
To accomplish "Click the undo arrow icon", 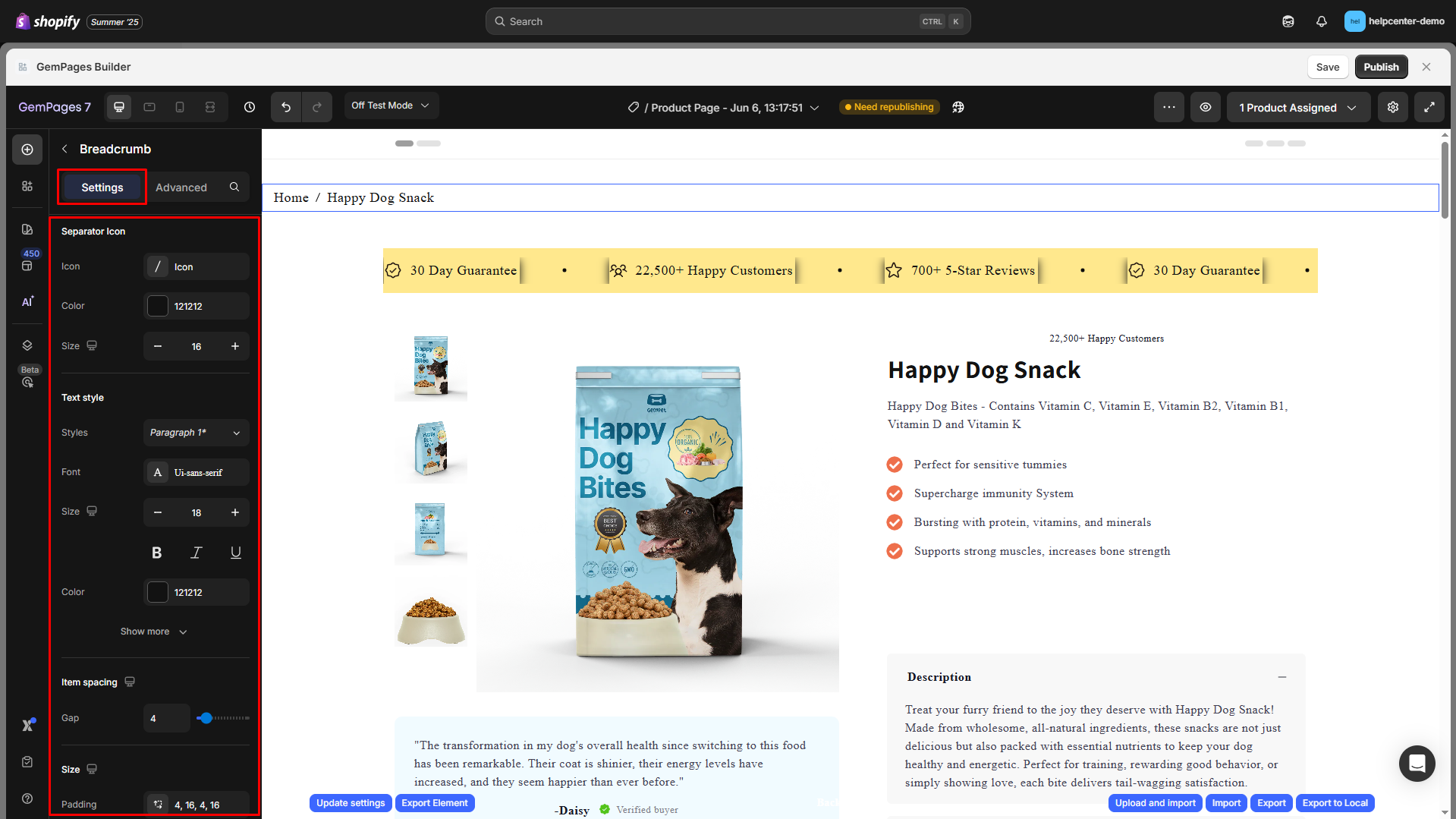I will pyautogui.click(x=286, y=107).
